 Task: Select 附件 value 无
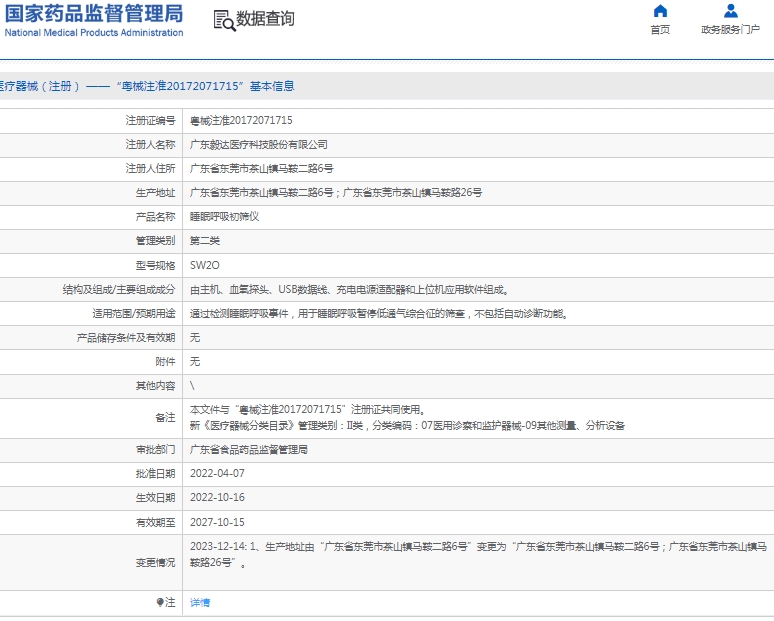[195, 362]
